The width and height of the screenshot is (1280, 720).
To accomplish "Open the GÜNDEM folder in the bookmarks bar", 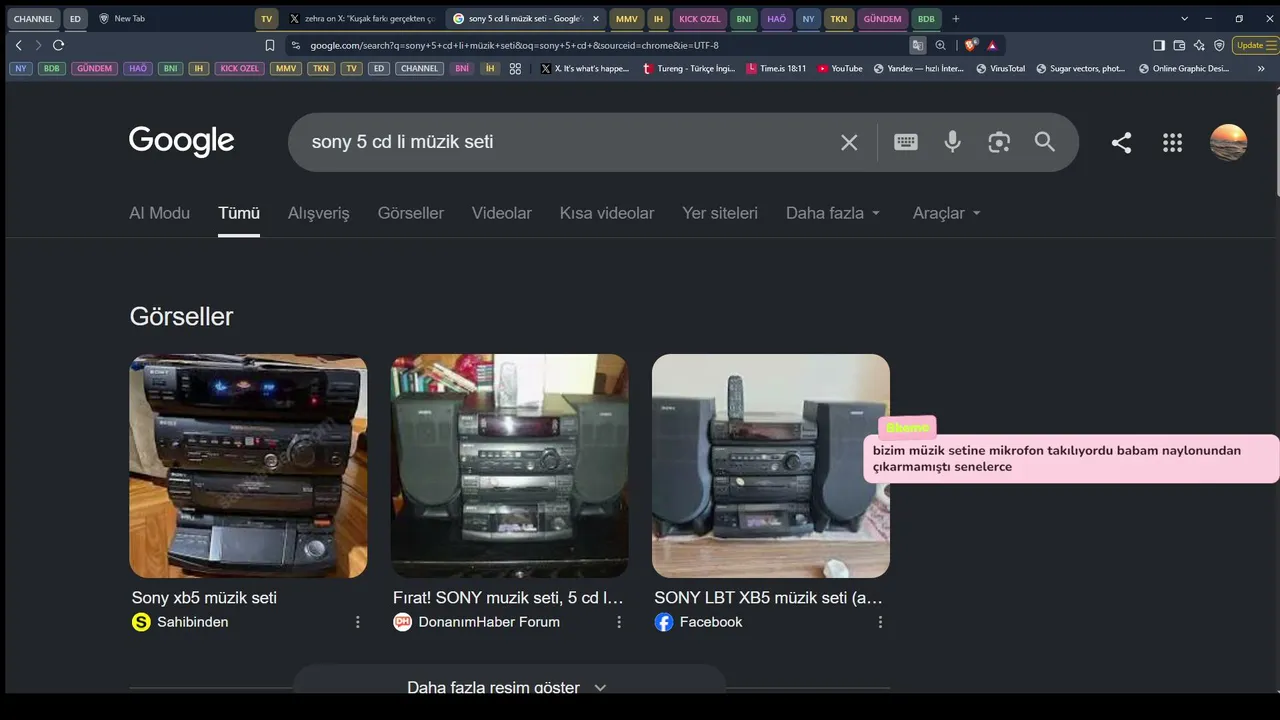I will [94, 69].
